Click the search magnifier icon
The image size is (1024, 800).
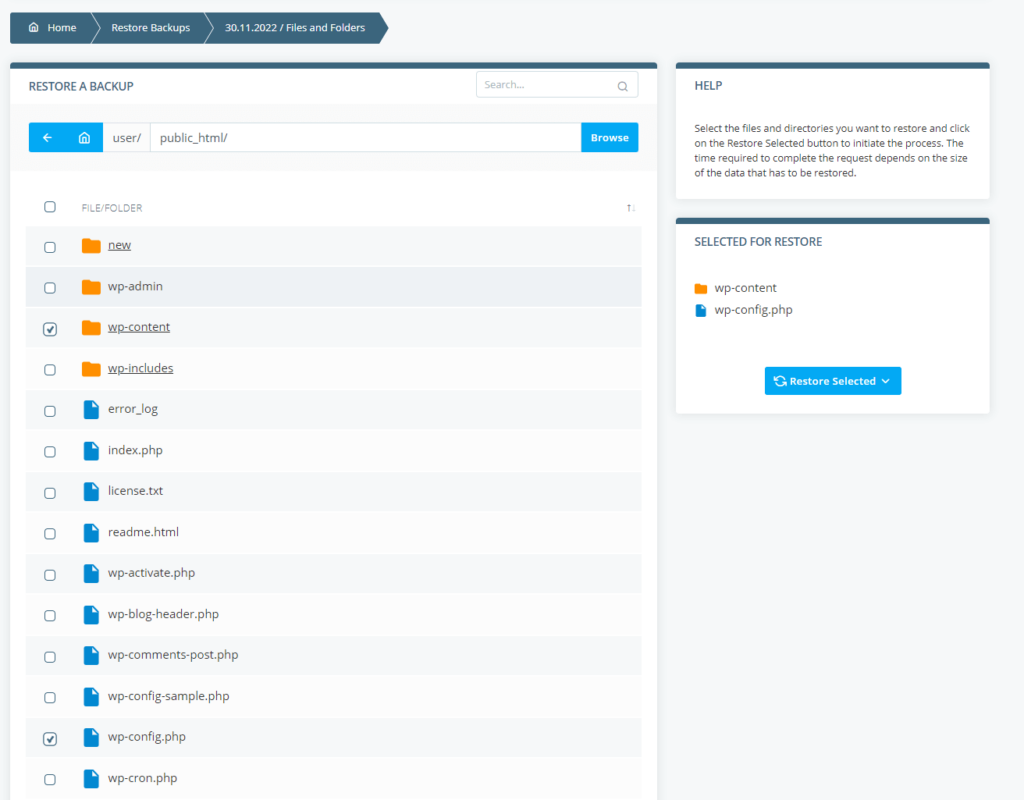pos(622,84)
